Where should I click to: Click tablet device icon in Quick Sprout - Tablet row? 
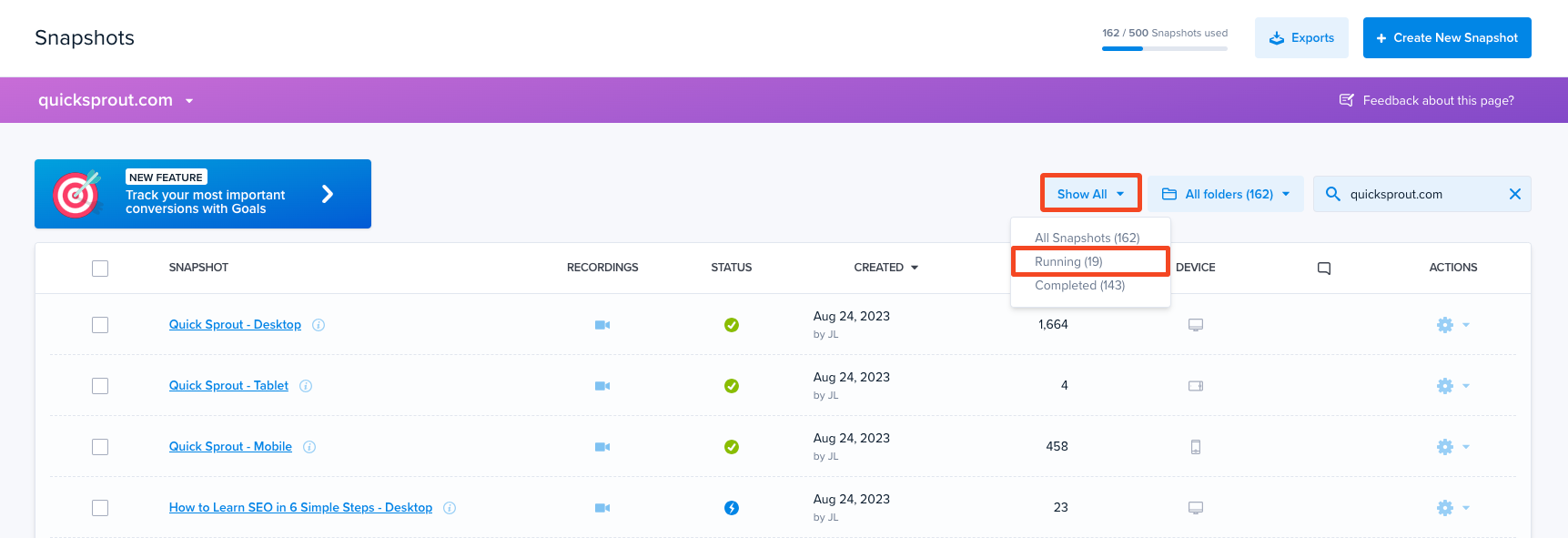[1196, 386]
